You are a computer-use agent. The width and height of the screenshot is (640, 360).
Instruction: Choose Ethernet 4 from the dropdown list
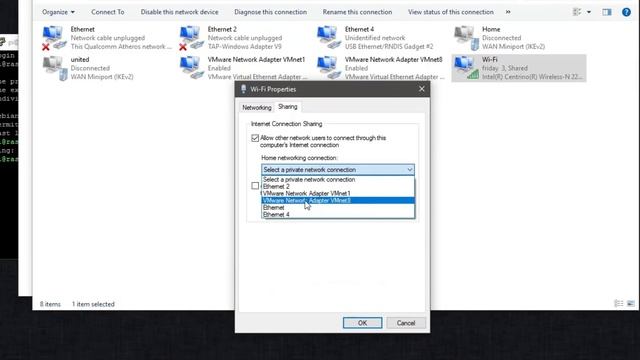point(338,214)
